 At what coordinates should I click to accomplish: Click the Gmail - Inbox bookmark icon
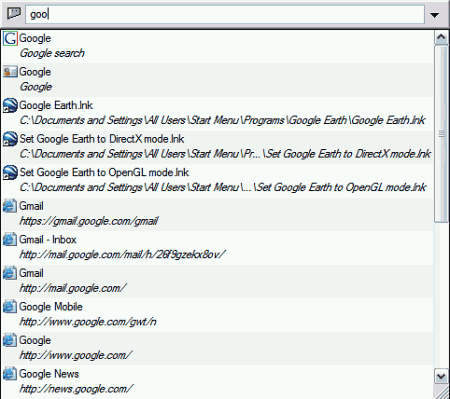[10, 240]
